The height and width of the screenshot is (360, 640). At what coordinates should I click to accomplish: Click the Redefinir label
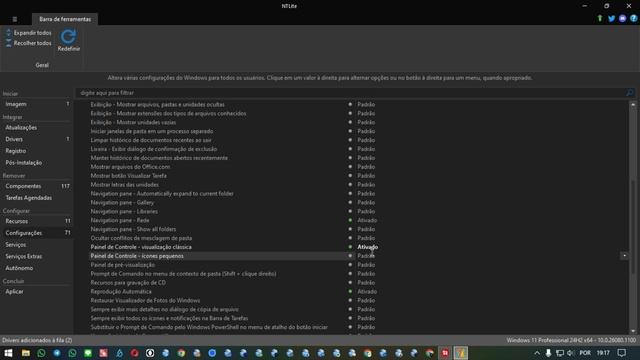69,49
